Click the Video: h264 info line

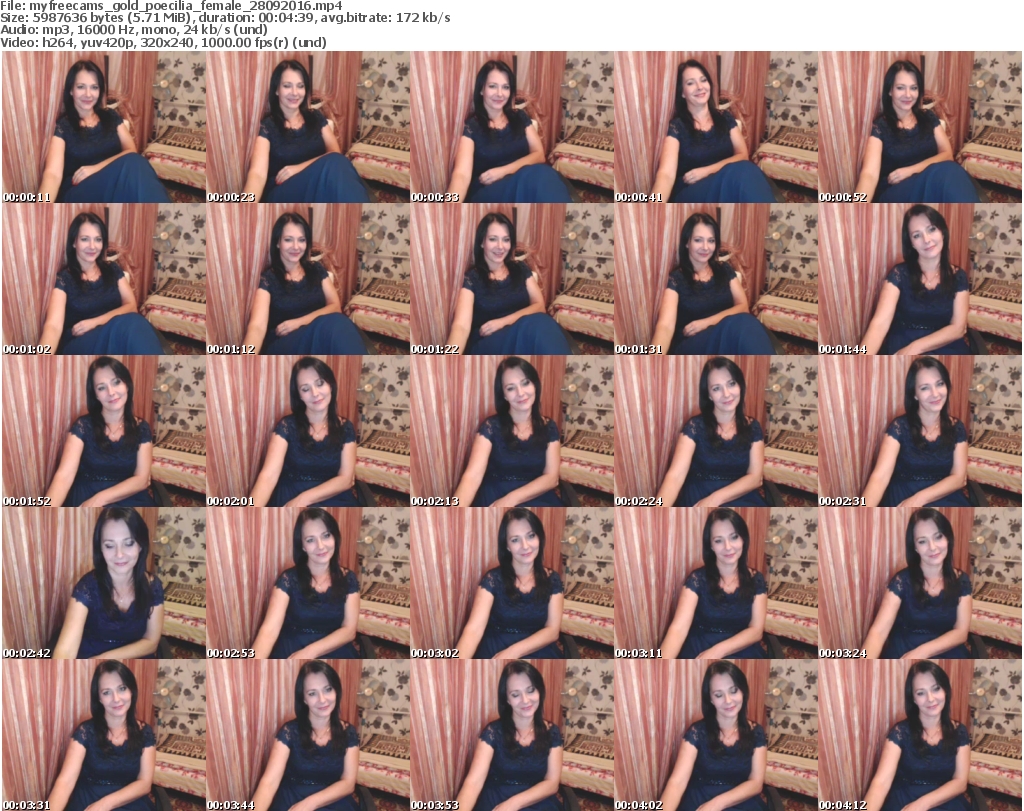[x=163, y=42]
